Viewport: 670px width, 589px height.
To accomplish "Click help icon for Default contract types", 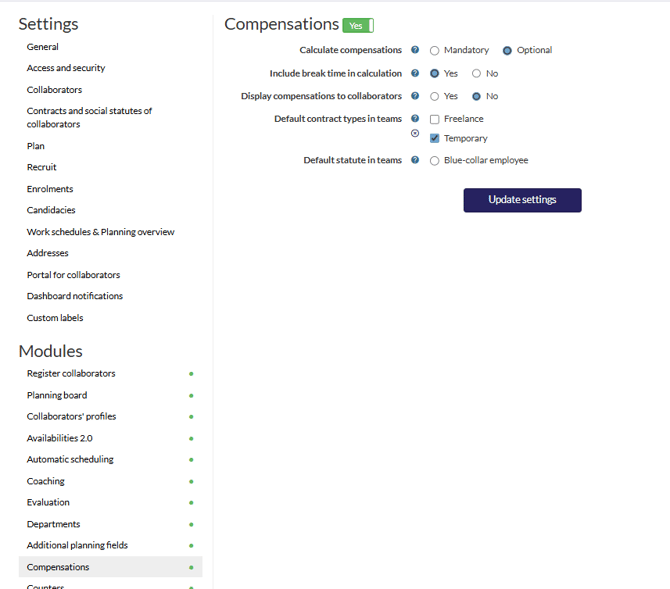I will [415, 119].
